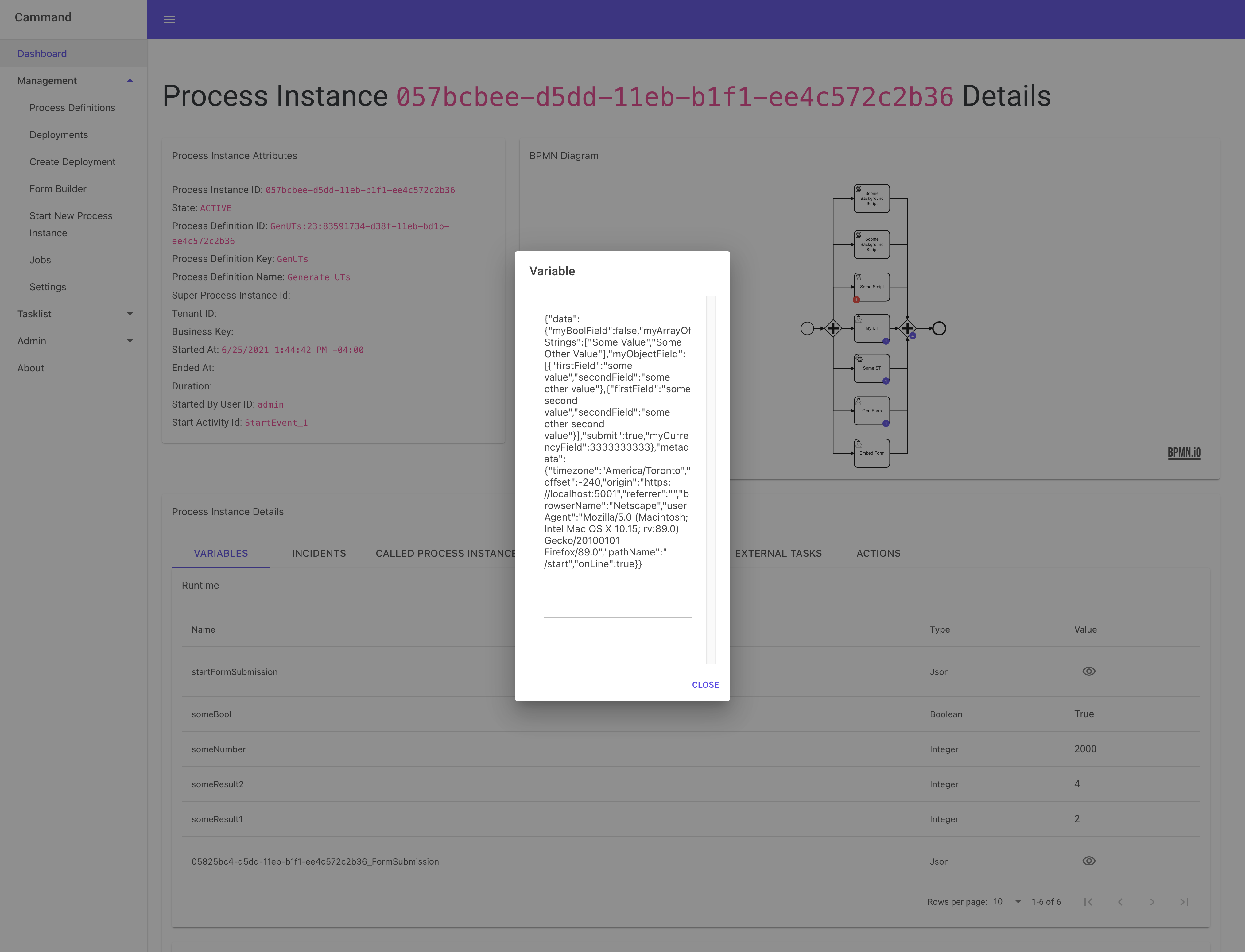Open Process Definitions menu item

pyautogui.click(x=72, y=107)
